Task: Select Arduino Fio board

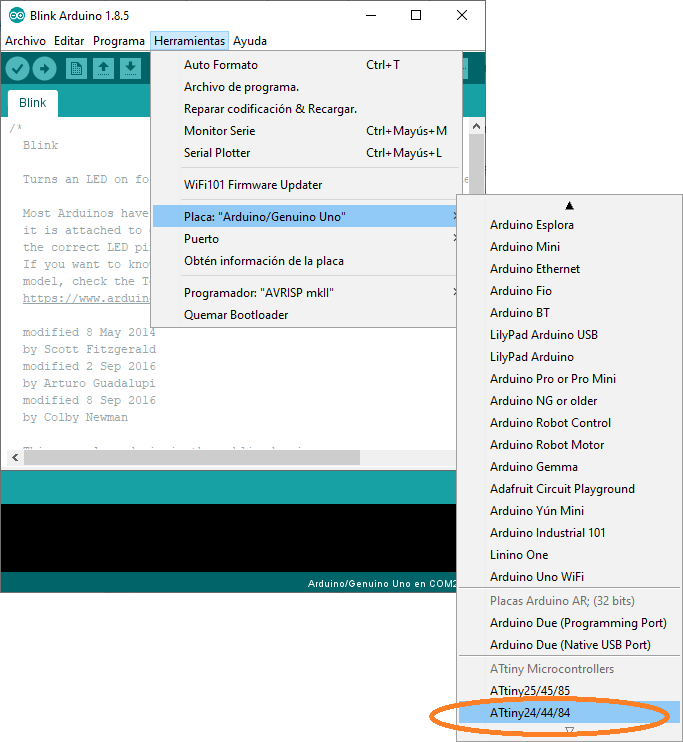Action: (569, 291)
